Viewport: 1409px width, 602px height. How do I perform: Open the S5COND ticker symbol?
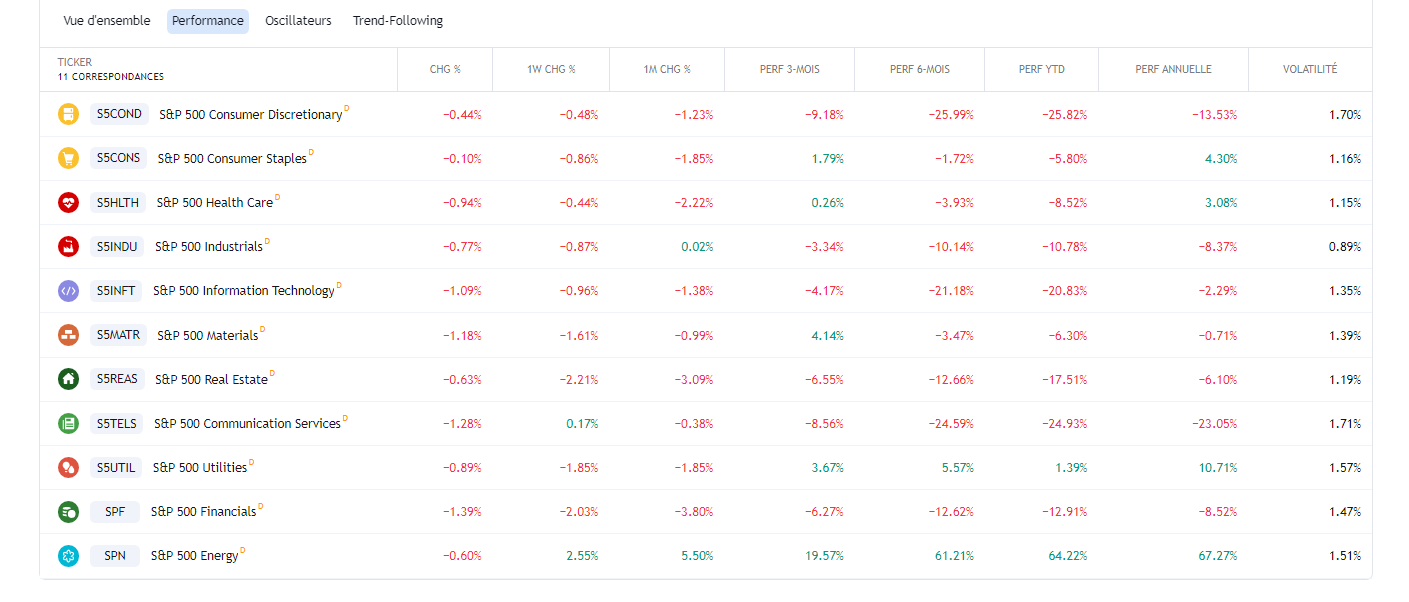coord(119,114)
